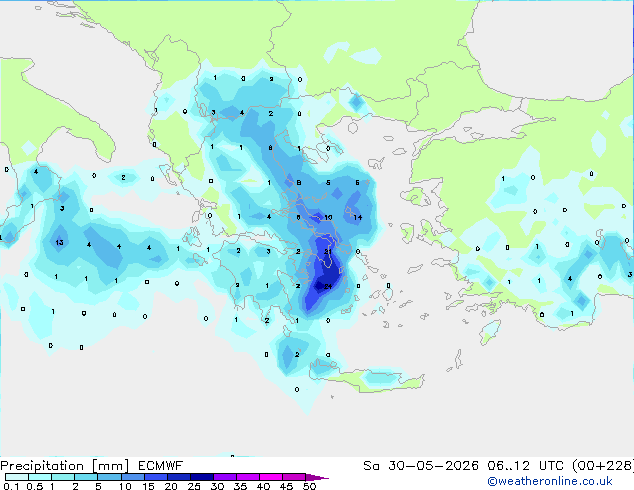The height and width of the screenshot is (490, 634).
Task: Click the legend label '20'
Action: (171, 486)
